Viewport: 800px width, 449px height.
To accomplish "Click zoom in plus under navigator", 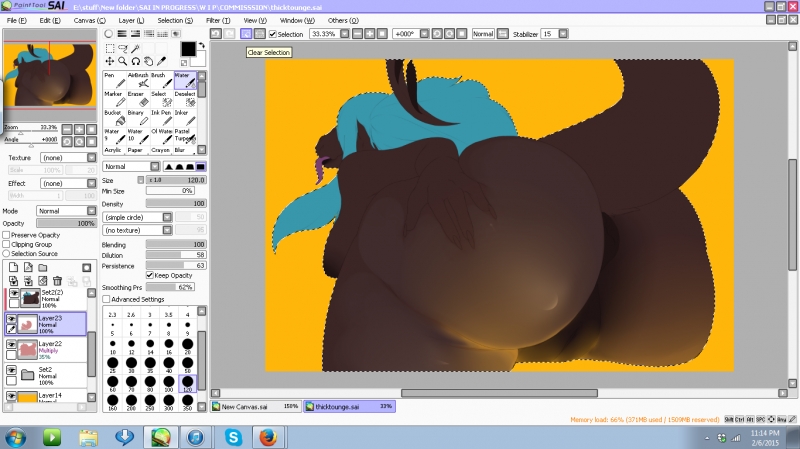I will pos(79,129).
